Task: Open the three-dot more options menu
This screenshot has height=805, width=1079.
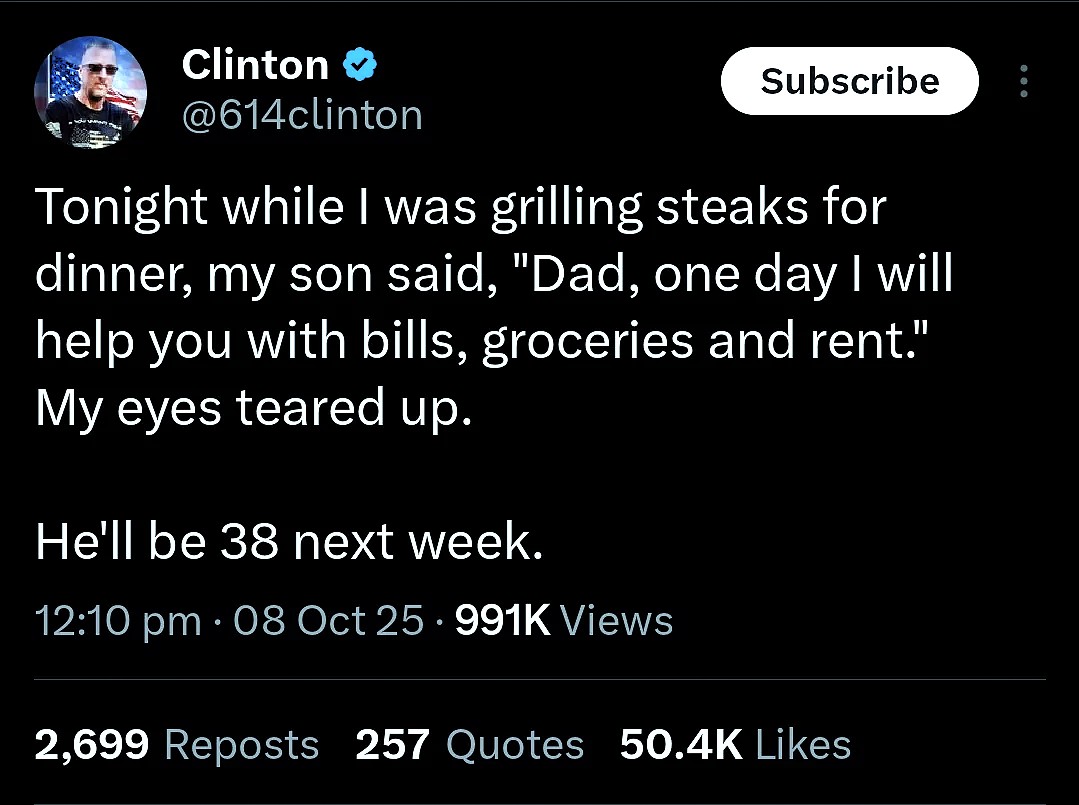Action: (1023, 82)
